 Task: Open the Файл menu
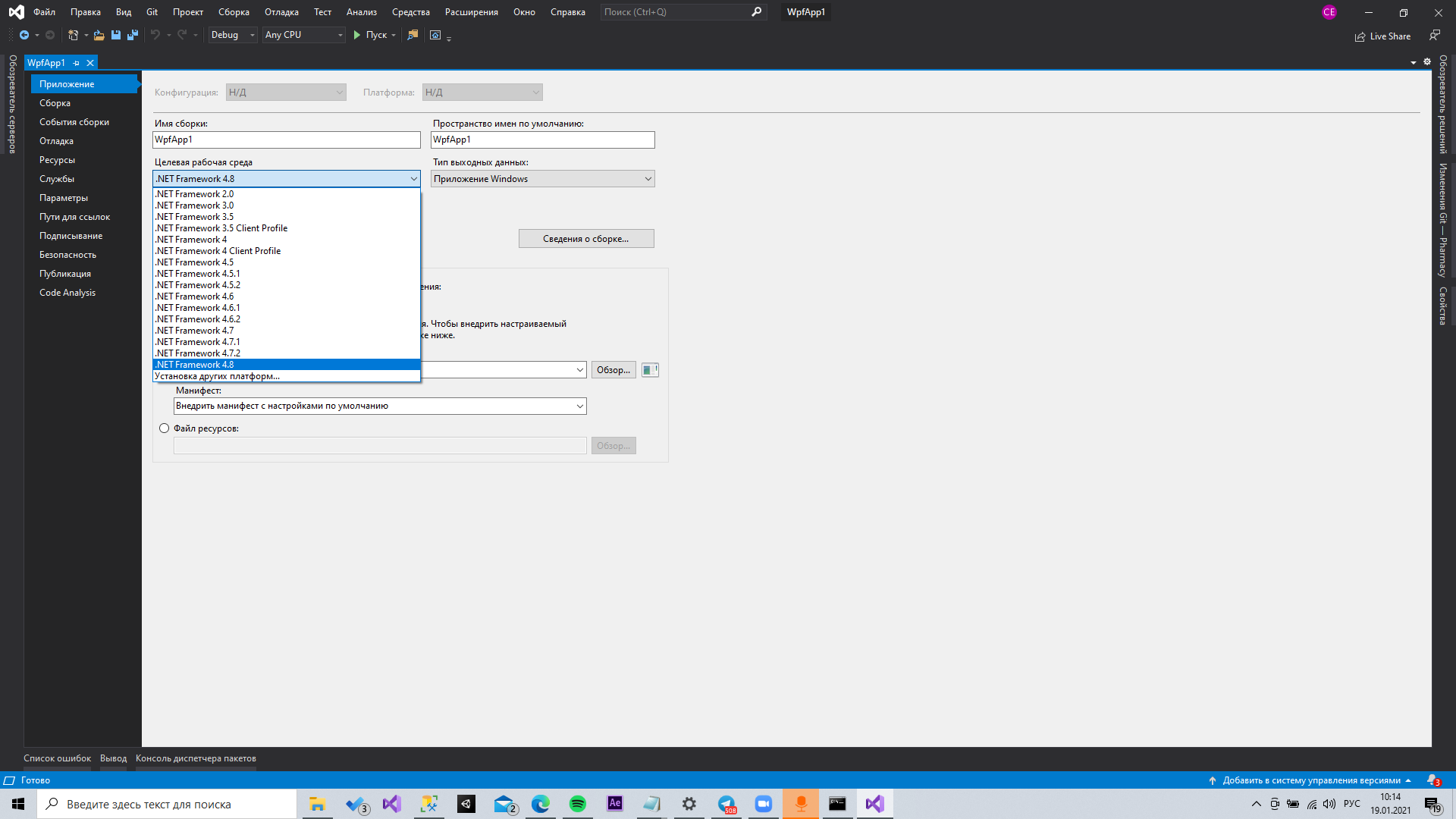pyautogui.click(x=44, y=12)
